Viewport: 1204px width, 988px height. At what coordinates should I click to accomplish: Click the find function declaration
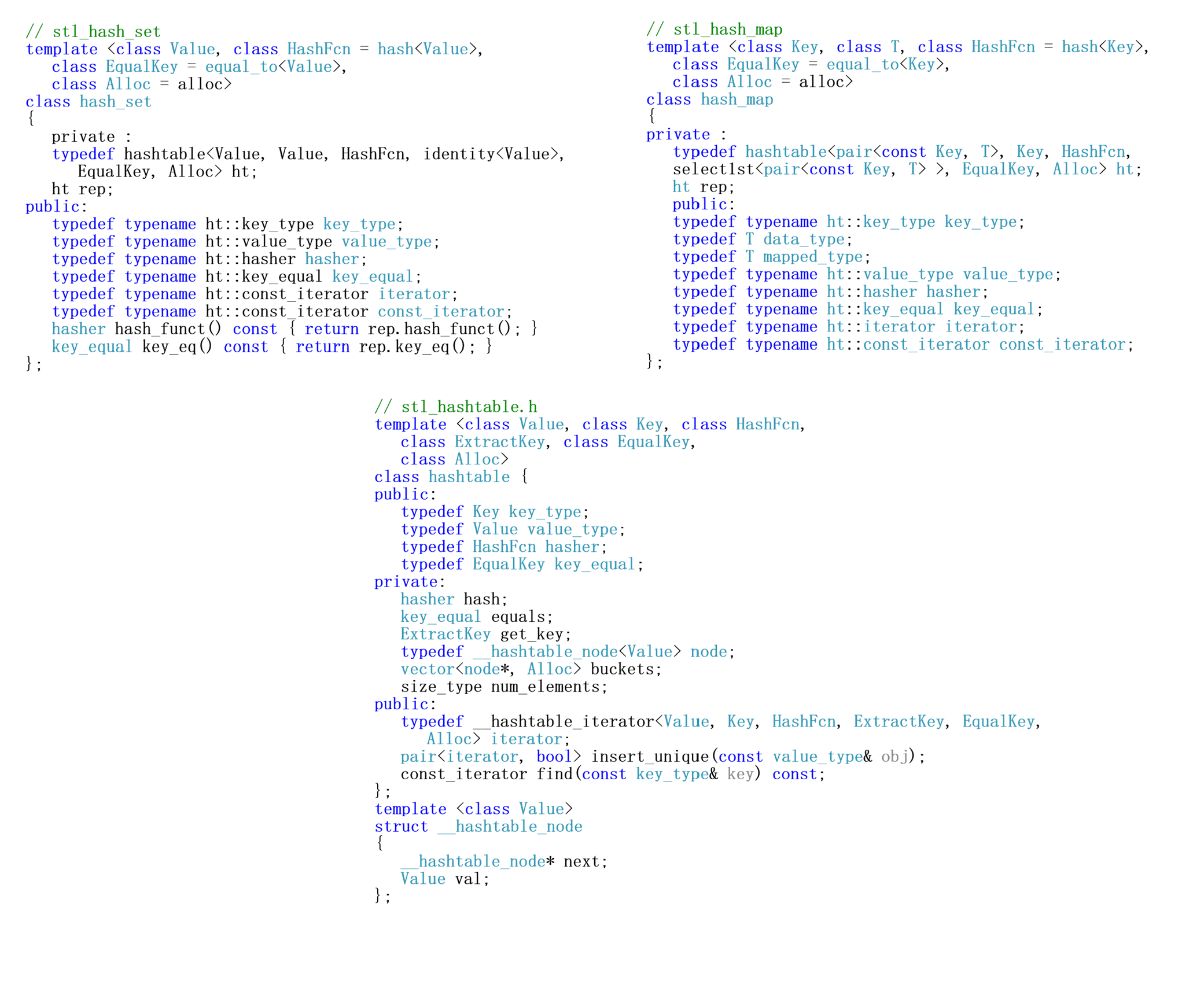[x=554, y=773]
